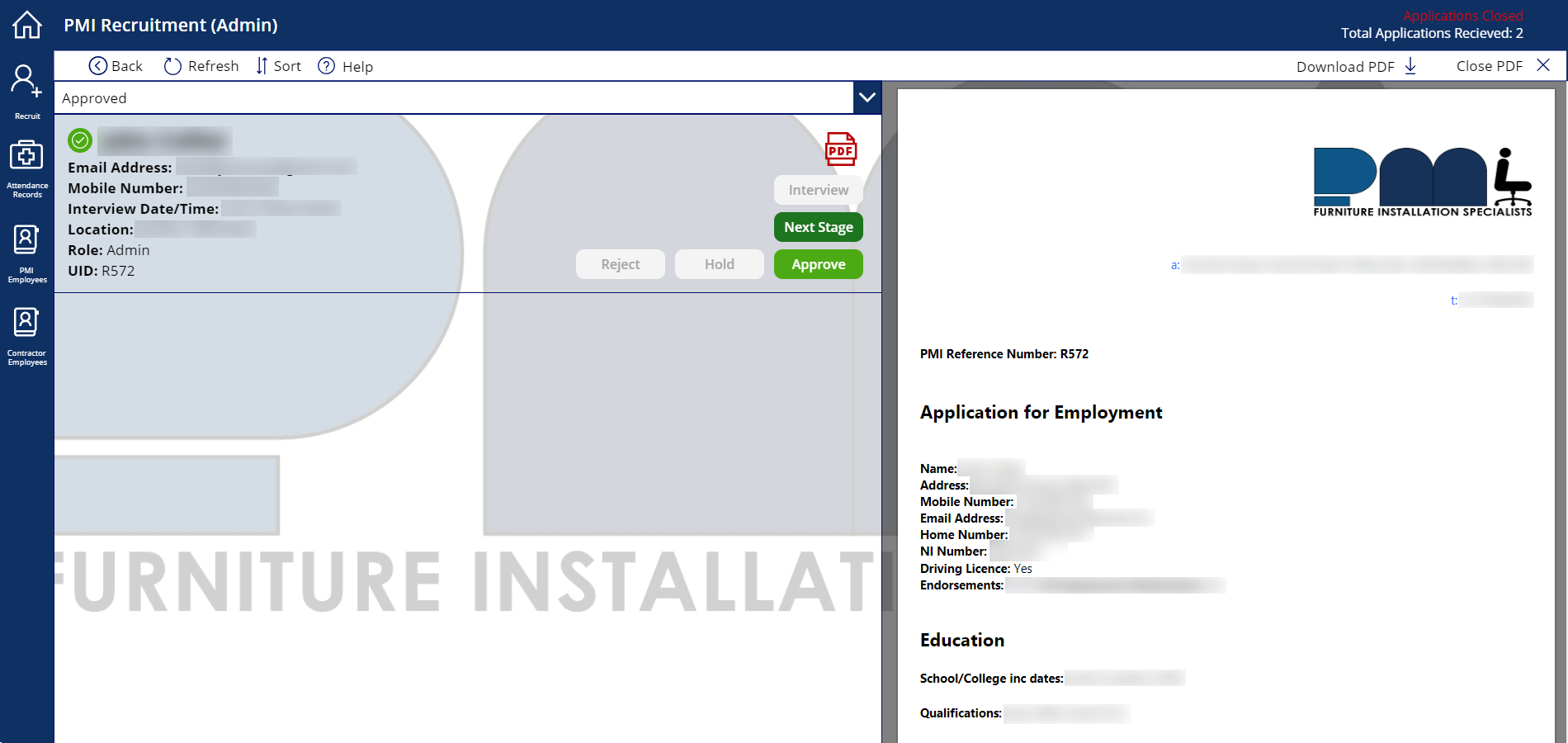
Task: Open Contractor Employees in sidebar
Action: 26,337
